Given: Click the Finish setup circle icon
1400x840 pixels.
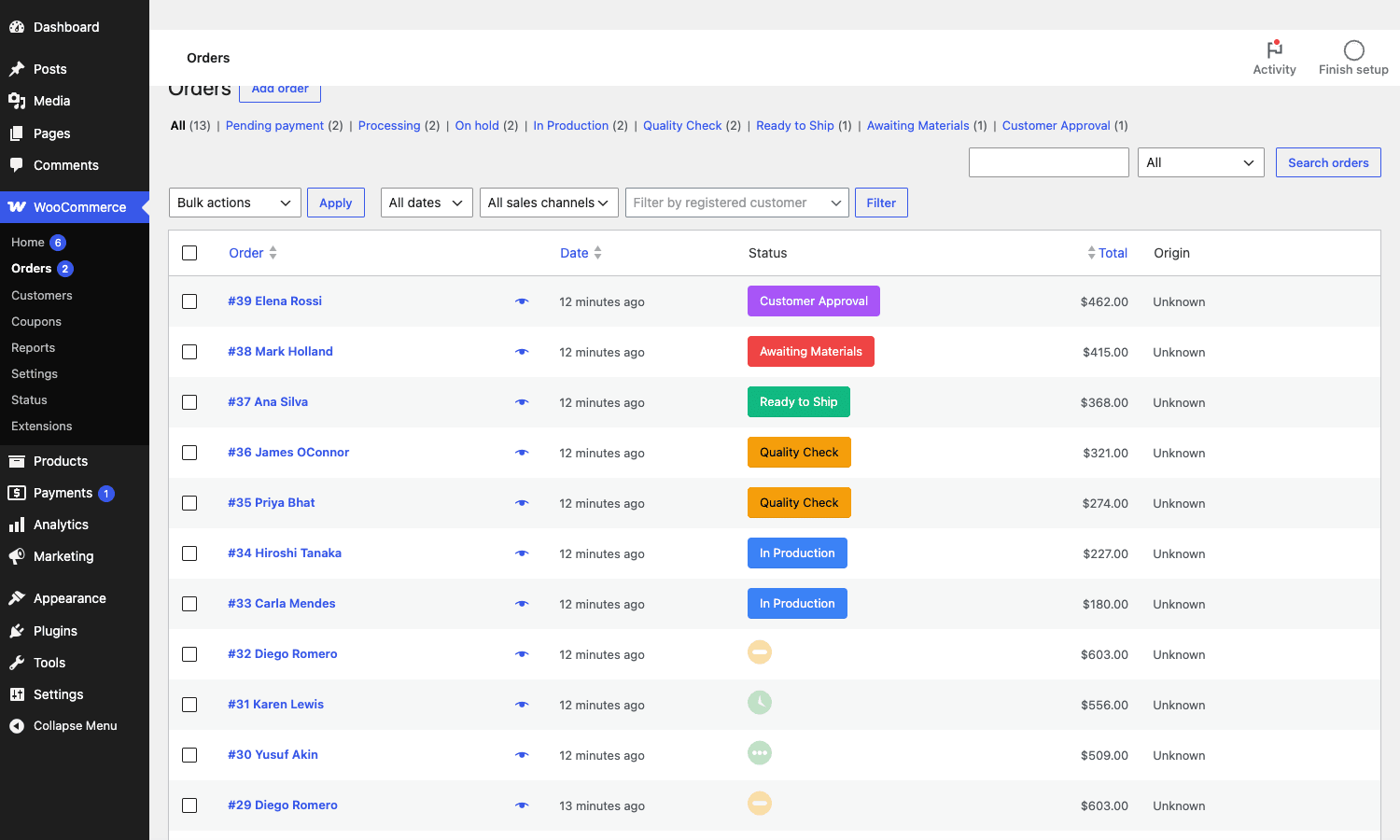Looking at the screenshot, I should [1353, 50].
